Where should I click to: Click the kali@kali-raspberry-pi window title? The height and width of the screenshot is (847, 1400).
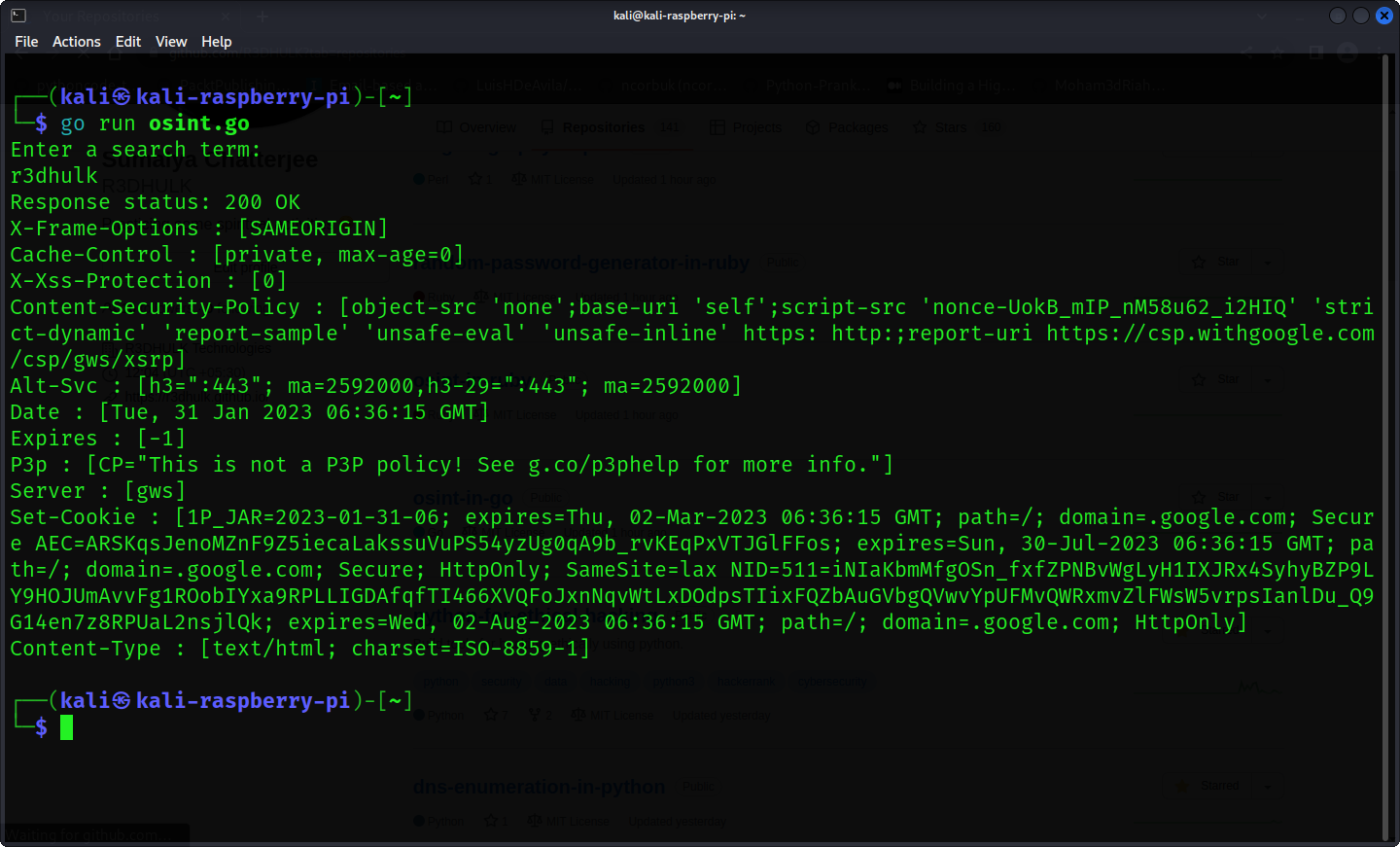pos(680,16)
